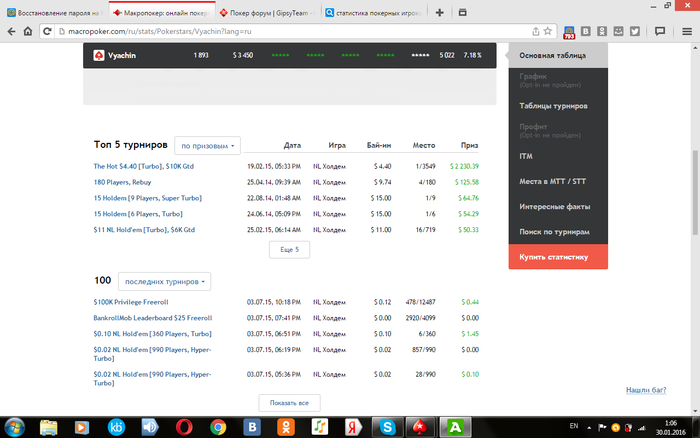Click 'Купить статистику' button

pos(558,257)
